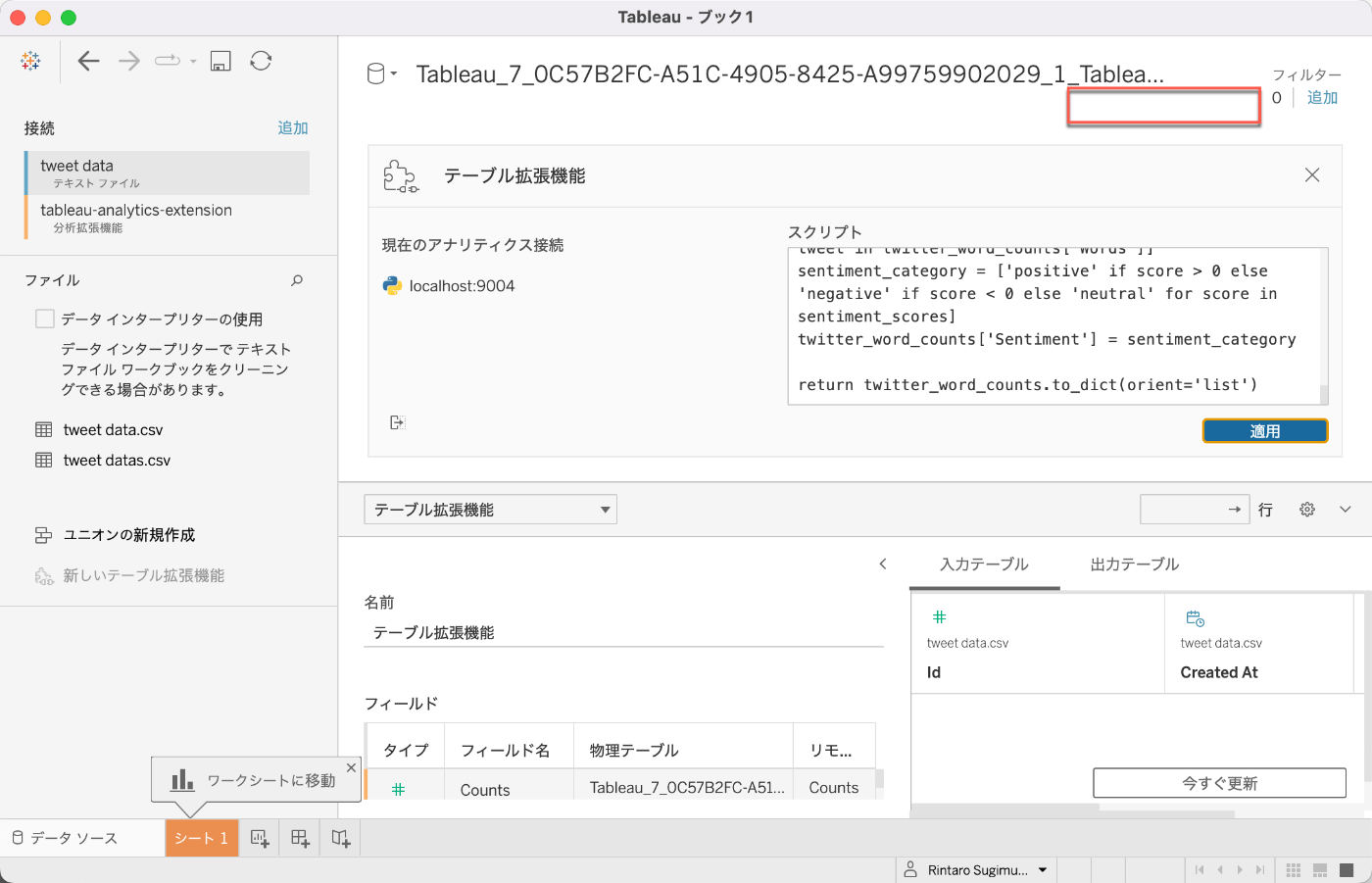Show filmstrip view icon in status bar
The image size is (1372, 883).
point(1320,870)
